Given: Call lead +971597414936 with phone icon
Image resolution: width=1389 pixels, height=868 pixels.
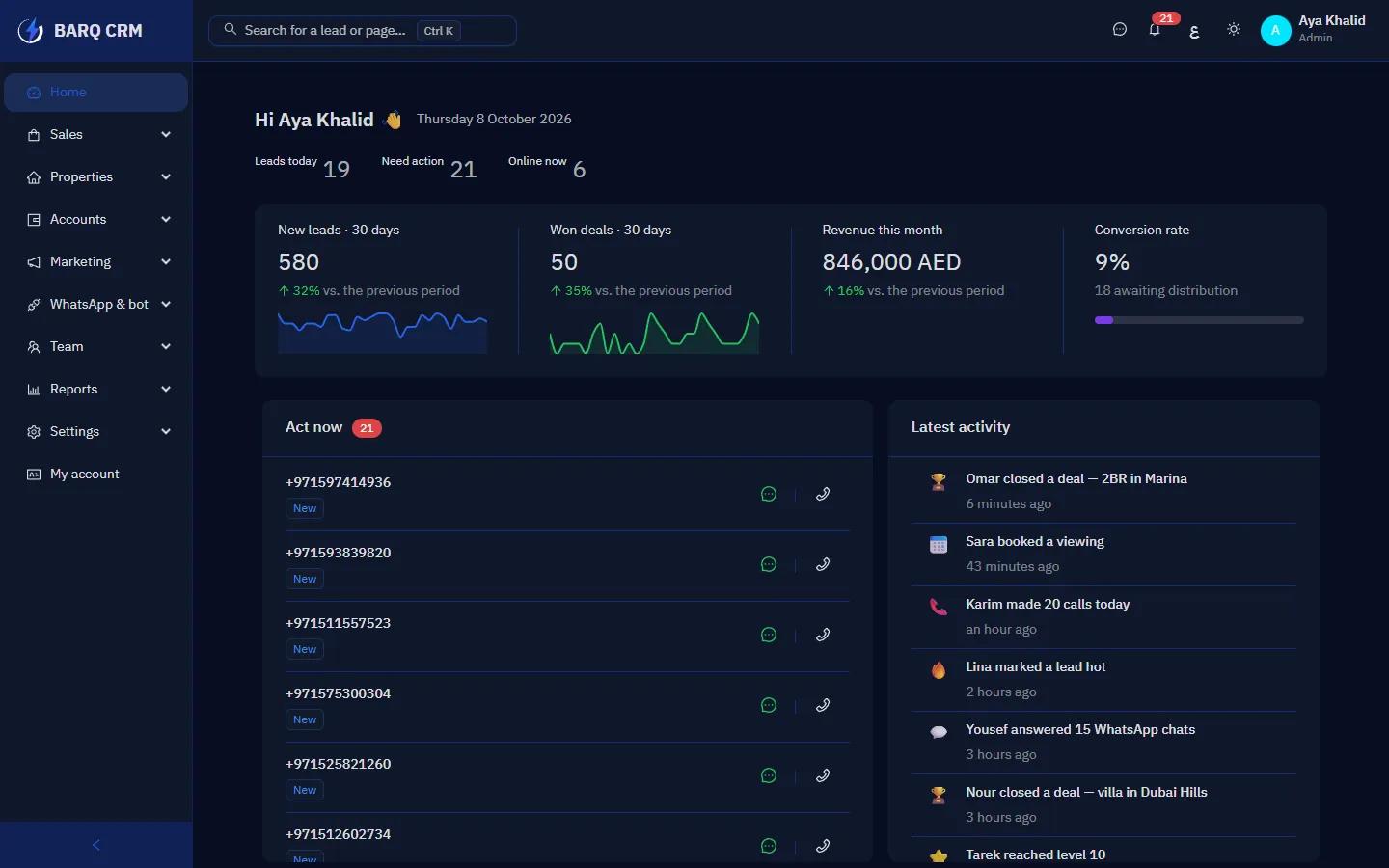Looking at the screenshot, I should click(x=823, y=494).
